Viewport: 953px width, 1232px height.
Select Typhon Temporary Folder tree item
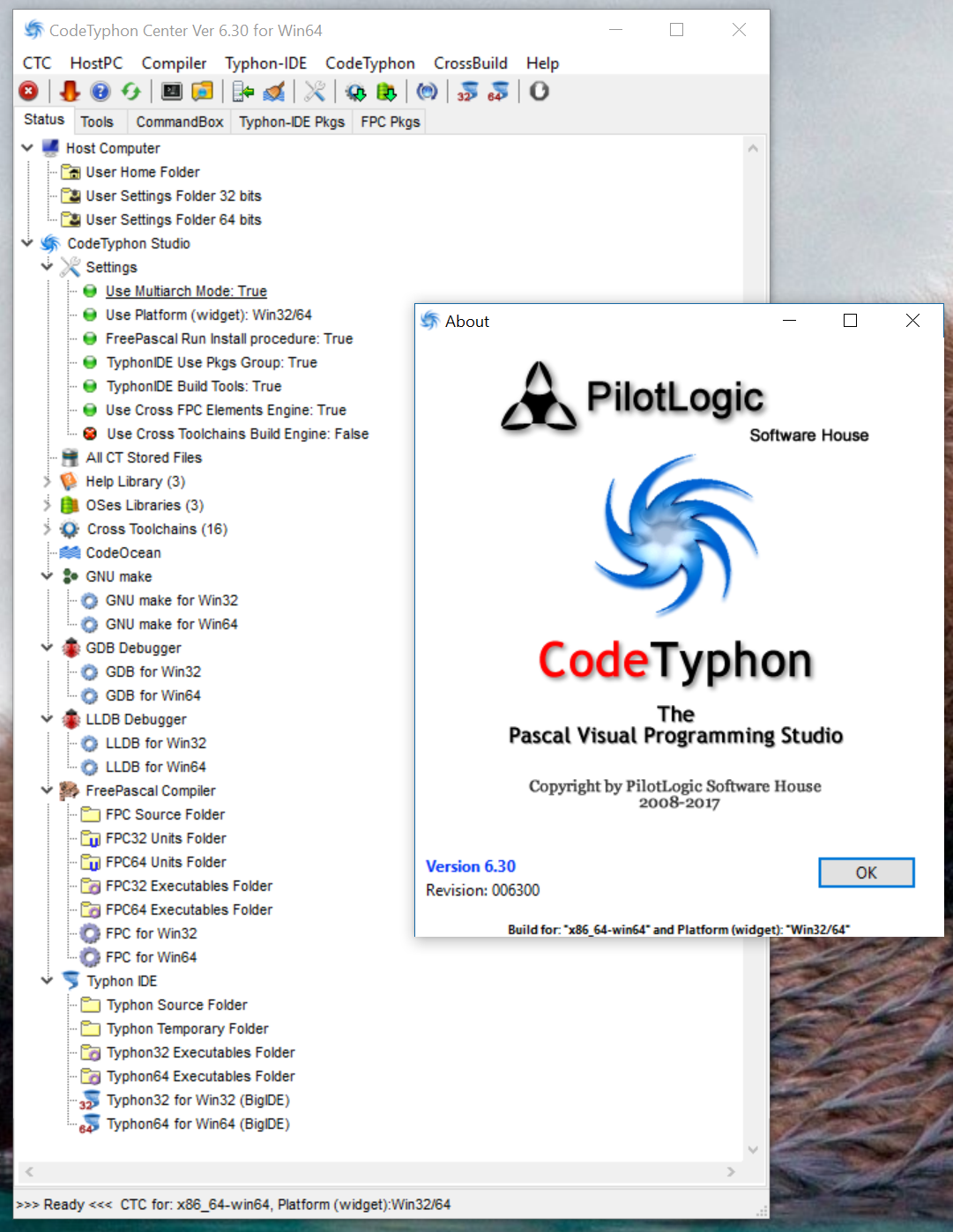pyautogui.click(x=187, y=1028)
